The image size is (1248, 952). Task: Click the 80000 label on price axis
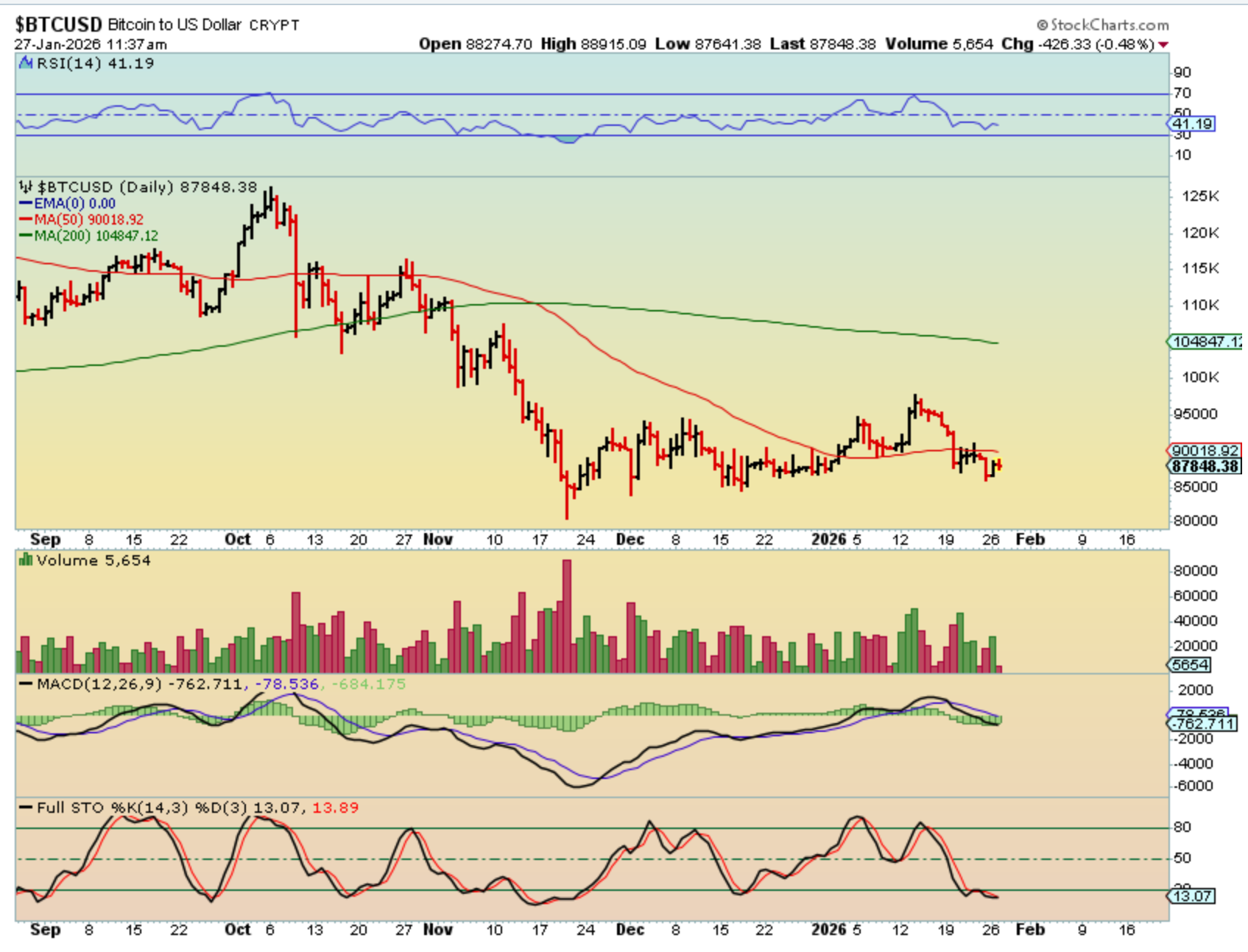coord(1195,521)
